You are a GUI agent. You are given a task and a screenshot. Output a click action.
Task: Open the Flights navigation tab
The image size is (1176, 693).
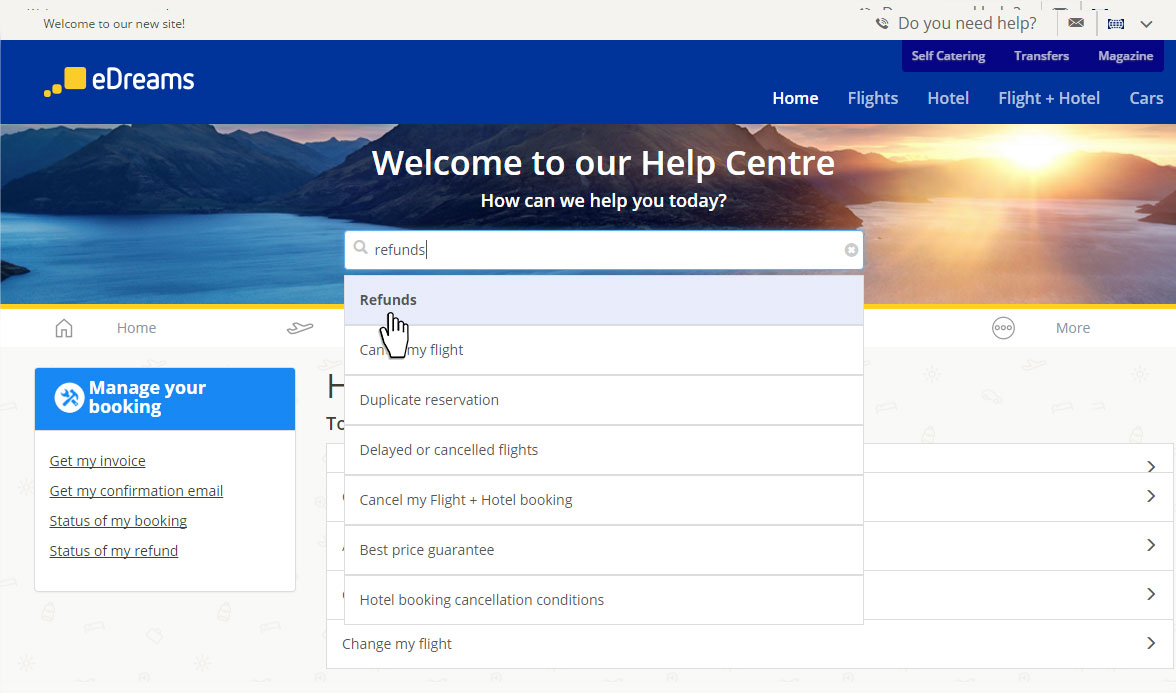tap(872, 98)
